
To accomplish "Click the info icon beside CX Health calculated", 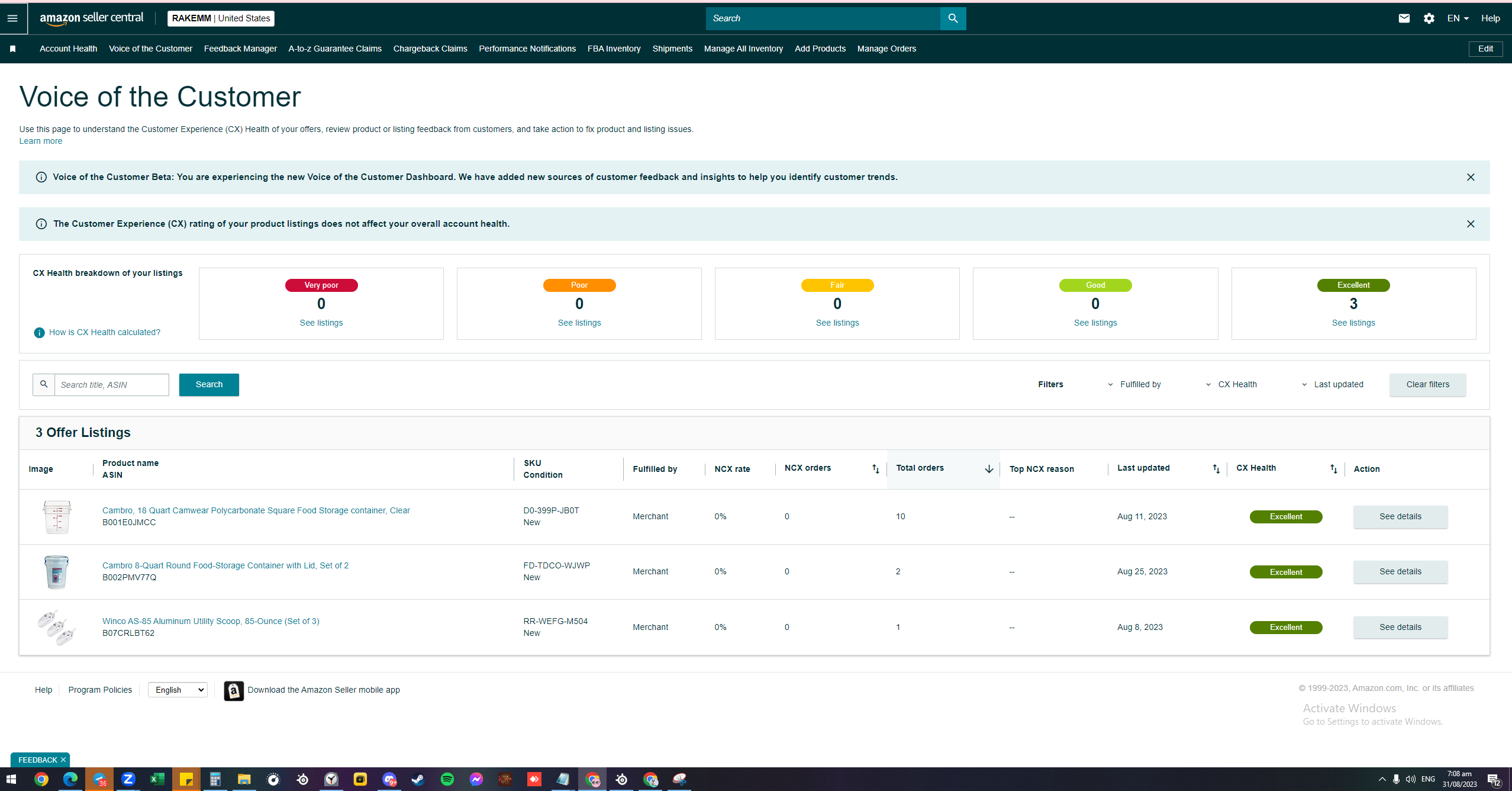I will pos(39,333).
